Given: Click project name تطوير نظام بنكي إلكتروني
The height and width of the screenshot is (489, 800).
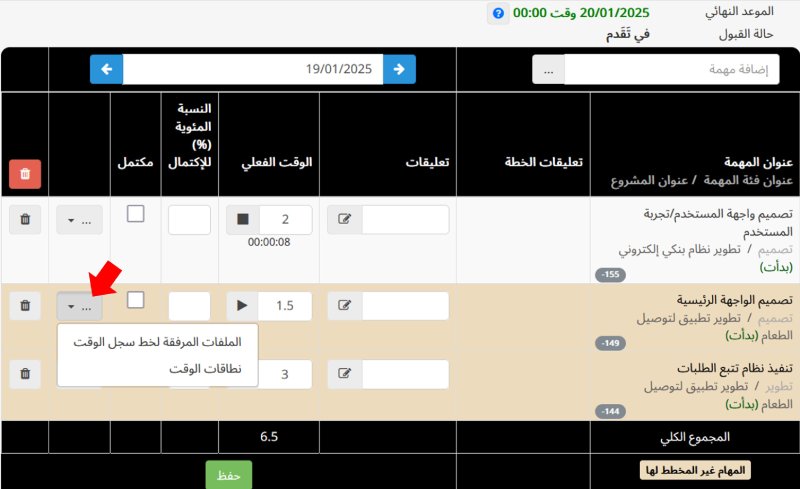Looking at the screenshot, I should coord(680,250).
